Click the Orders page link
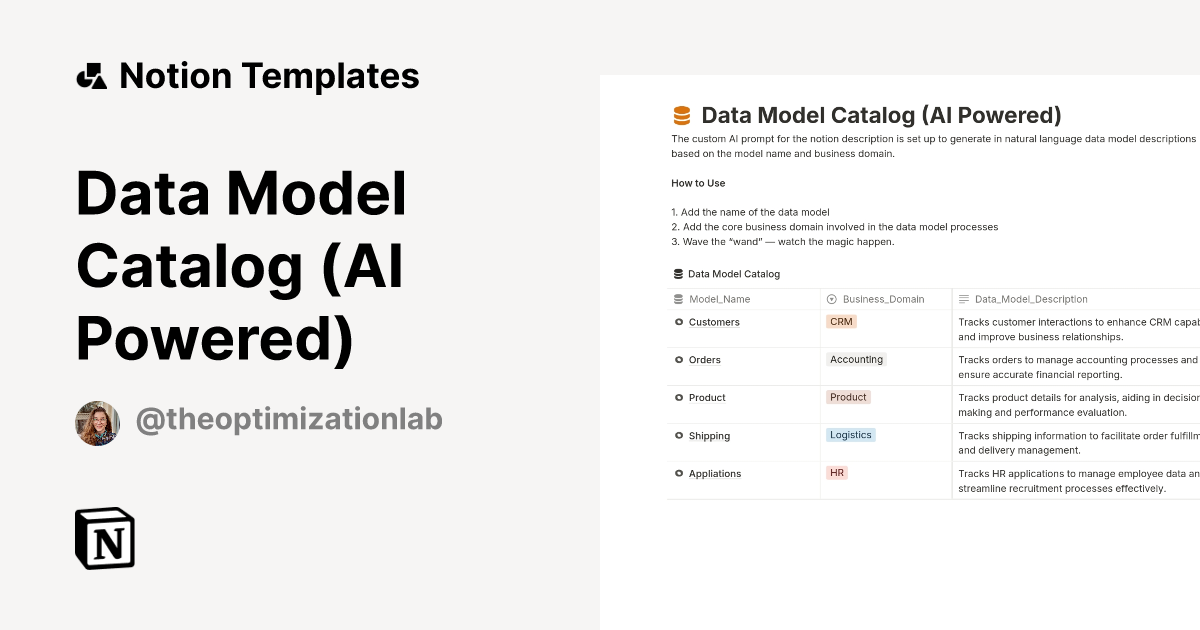 (704, 359)
